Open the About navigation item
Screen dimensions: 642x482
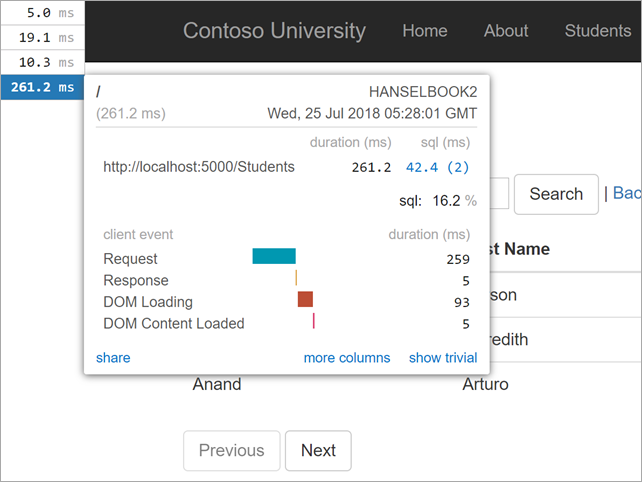pos(506,31)
